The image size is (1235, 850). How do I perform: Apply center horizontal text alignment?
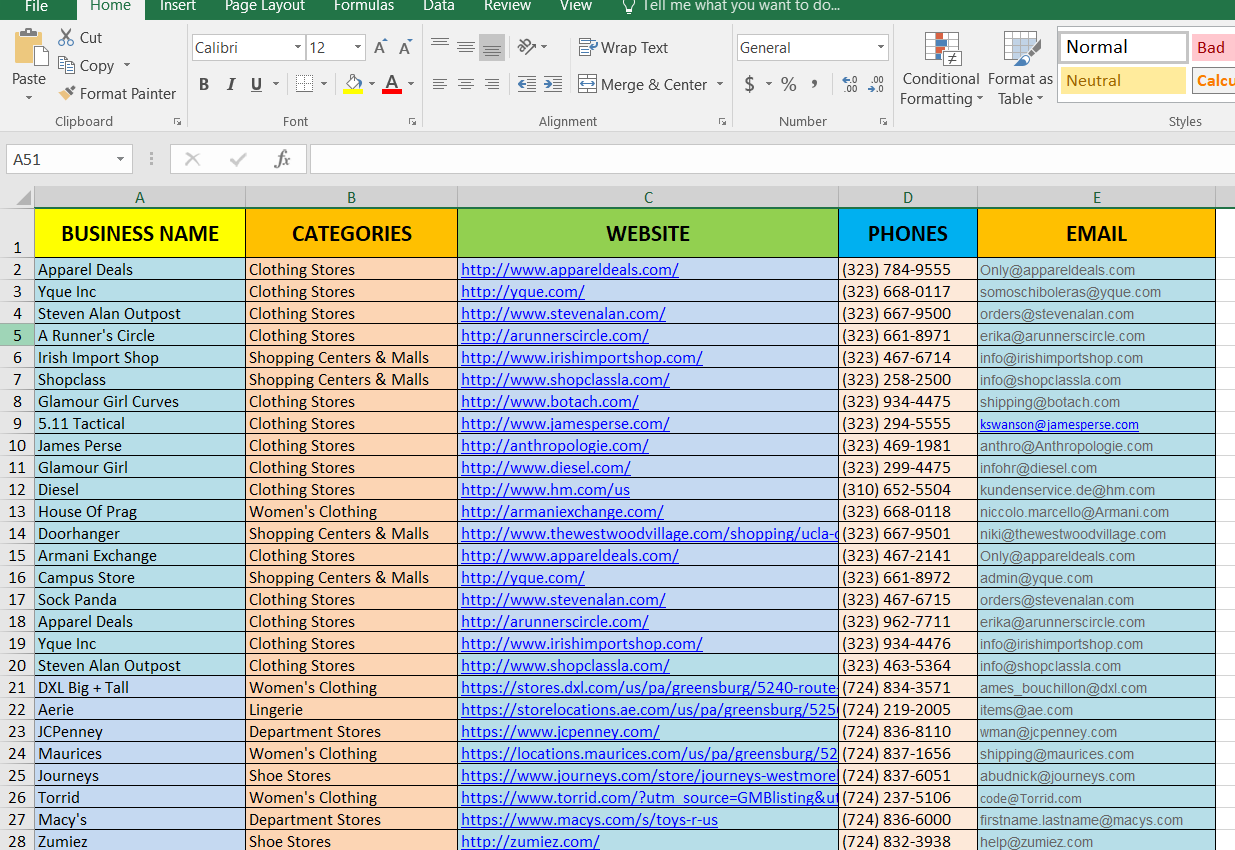click(466, 85)
